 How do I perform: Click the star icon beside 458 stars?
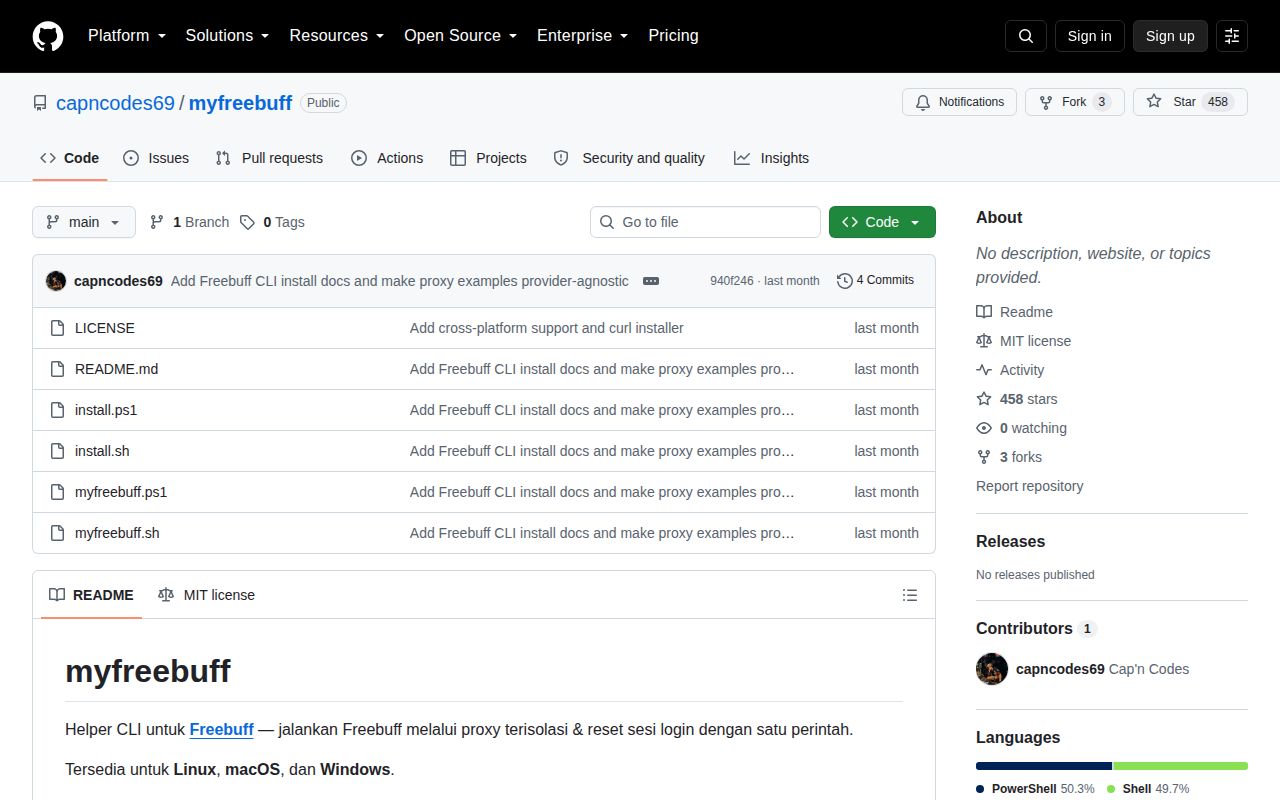[x=984, y=399]
